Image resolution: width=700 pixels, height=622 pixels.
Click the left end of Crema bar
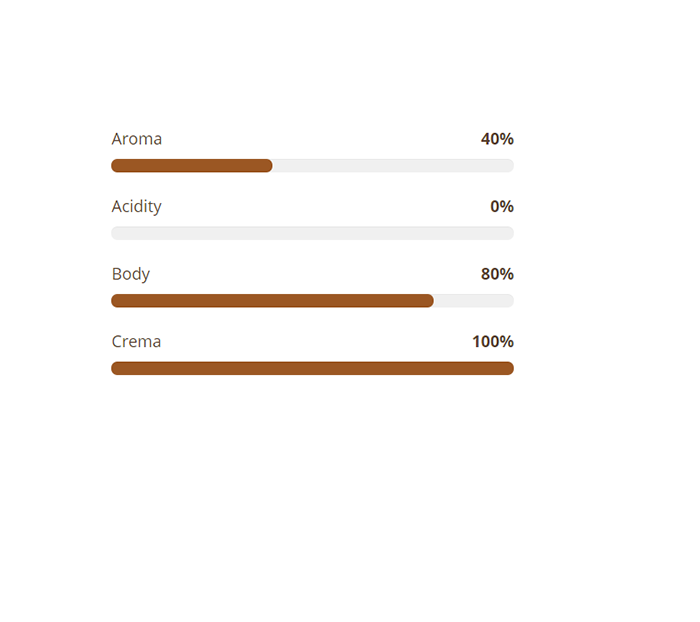(117, 368)
